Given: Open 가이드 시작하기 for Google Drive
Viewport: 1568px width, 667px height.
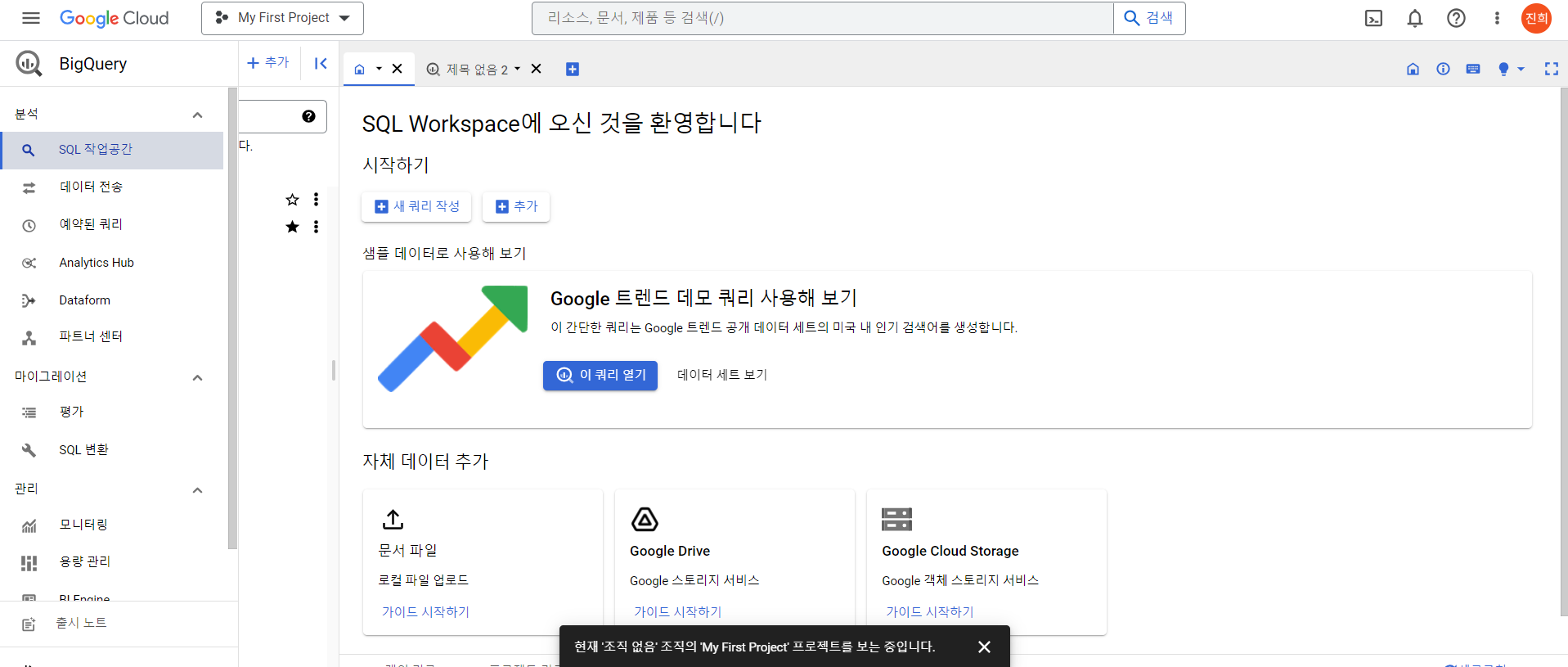Looking at the screenshot, I should coord(677,612).
